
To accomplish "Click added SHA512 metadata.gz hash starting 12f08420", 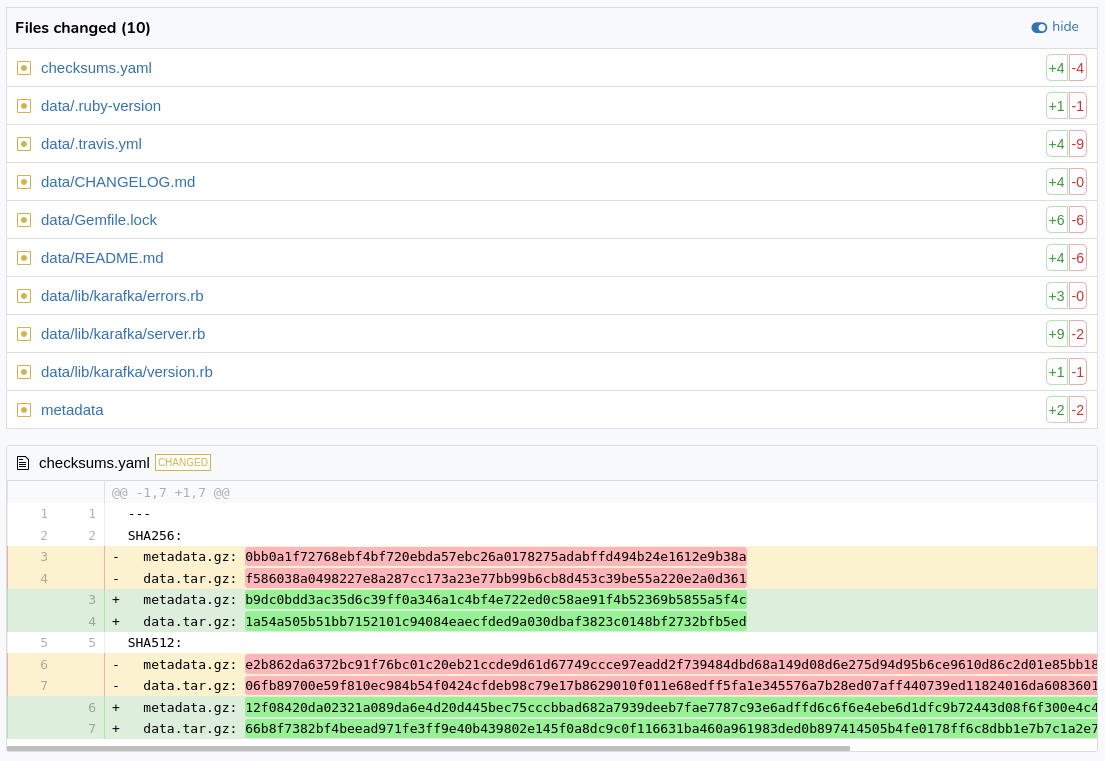I will [x=671, y=708].
